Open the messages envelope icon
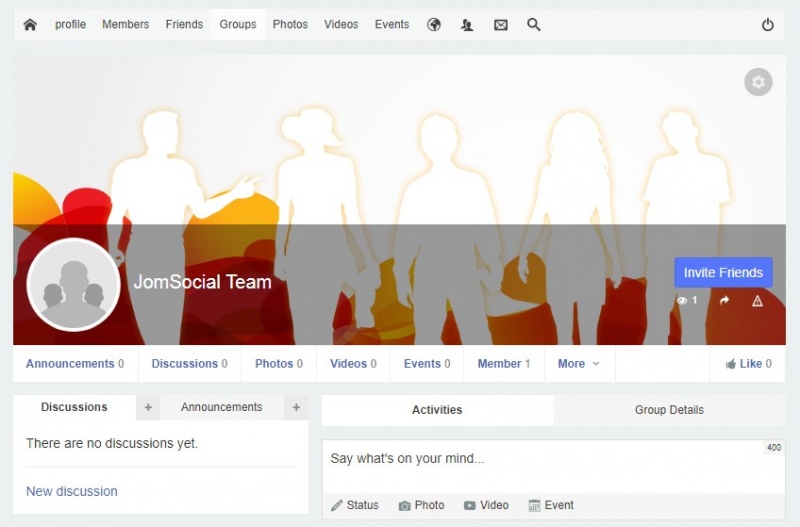 tap(501, 24)
